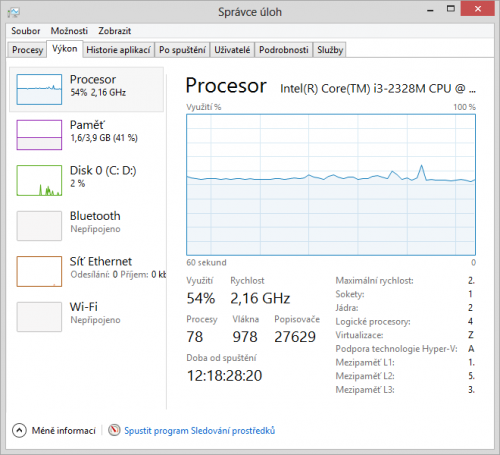This screenshot has width=500, height=455.
Task: Click the Resource Monitor icon at bottom
Action: [114, 430]
